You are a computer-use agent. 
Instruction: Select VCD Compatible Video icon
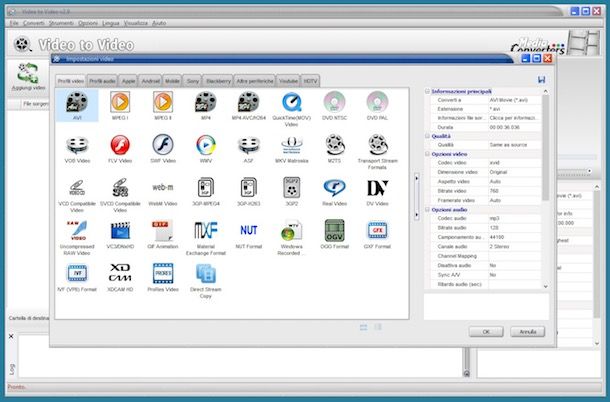(x=77, y=188)
